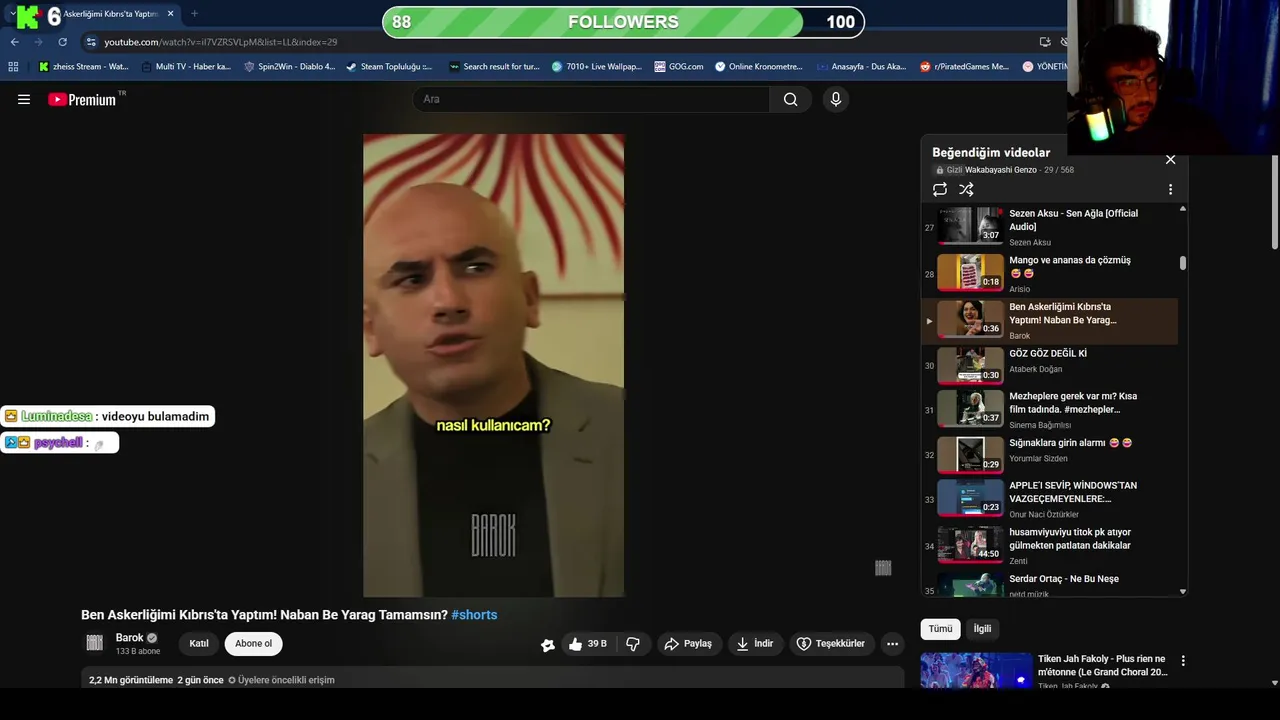Click the playlist scroll-down arrow

[1183, 592]
